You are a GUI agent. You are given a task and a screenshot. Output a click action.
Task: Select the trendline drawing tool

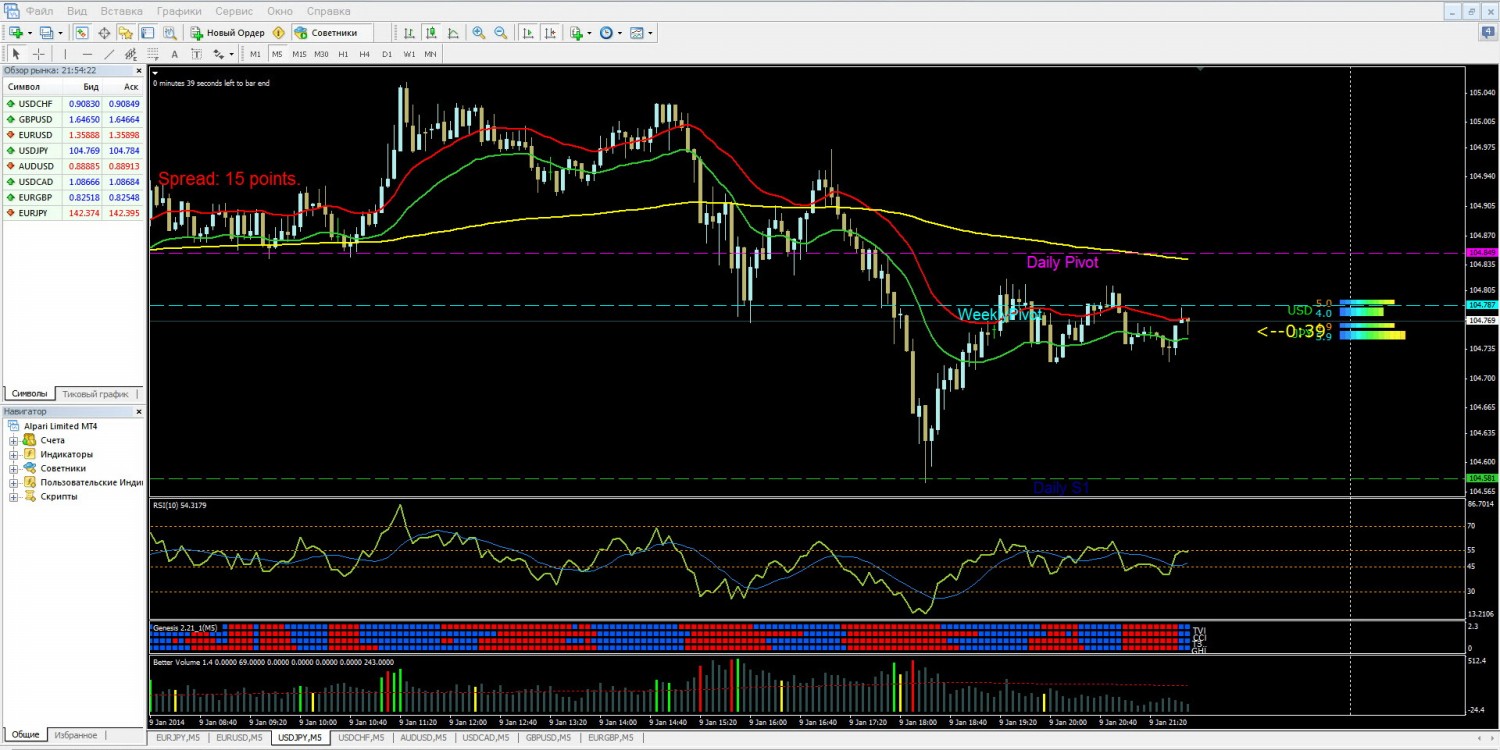[109, 54]
